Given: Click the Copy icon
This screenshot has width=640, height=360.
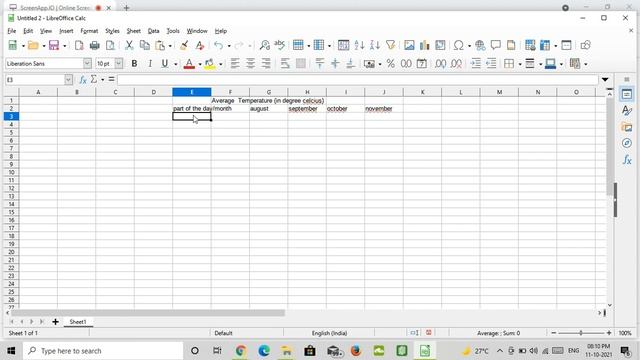Looking at the screenshot, I should pos(144,45).
